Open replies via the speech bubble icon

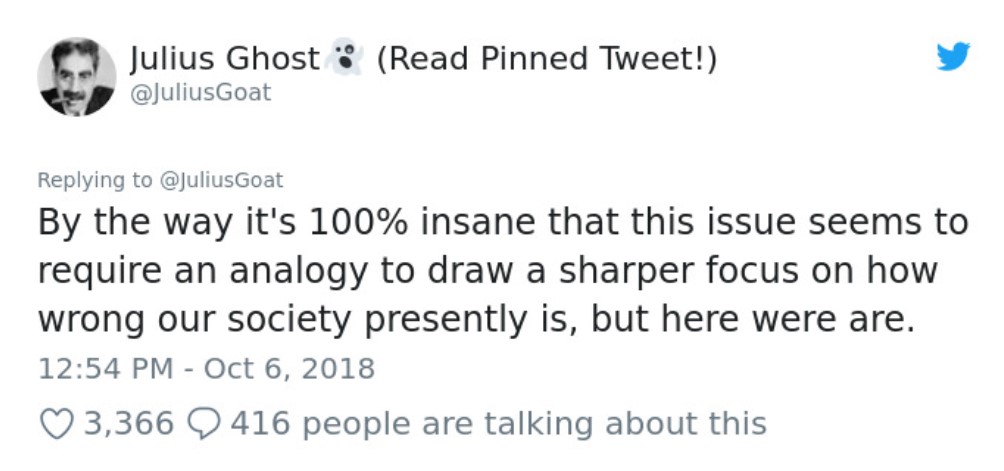click(x=206, y=424)
